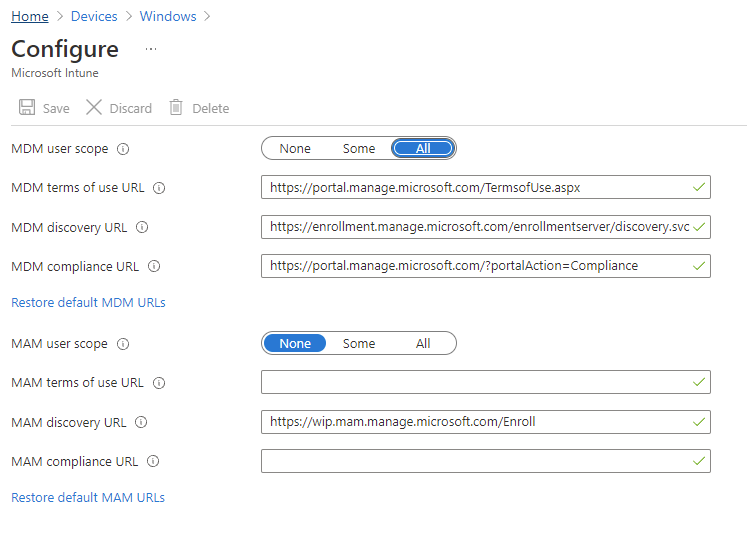Go to Windows breadcrumb
This screenshot has width=747, height=533.
tap(168, 16)
